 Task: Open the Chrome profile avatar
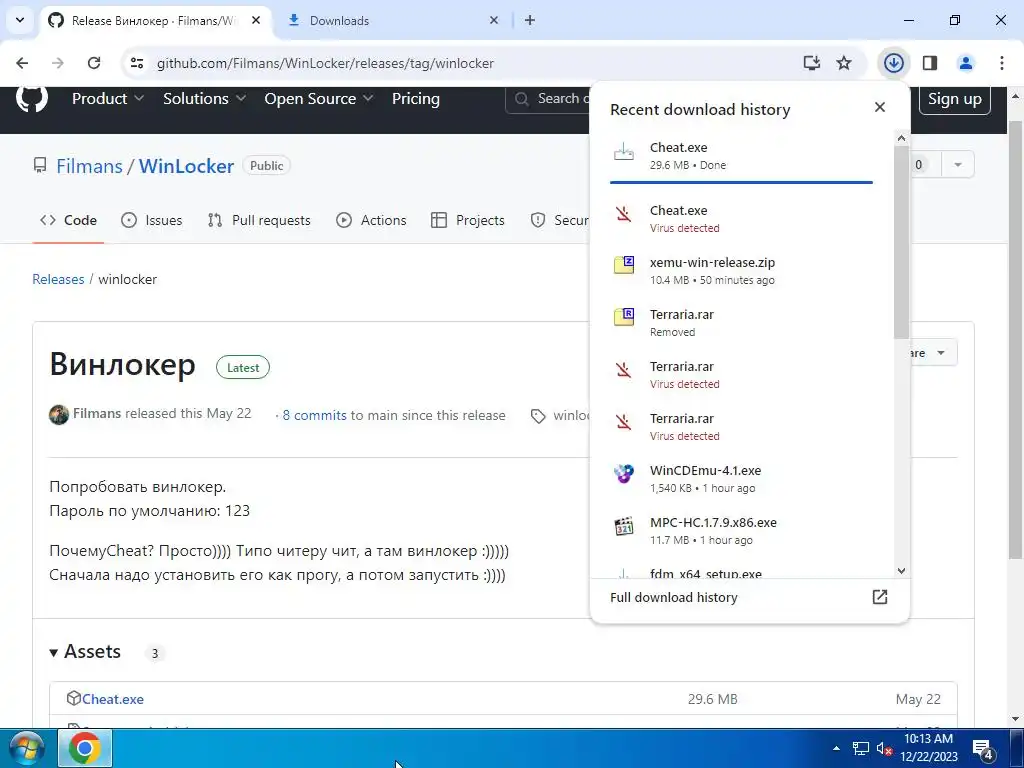pos(966,63)
